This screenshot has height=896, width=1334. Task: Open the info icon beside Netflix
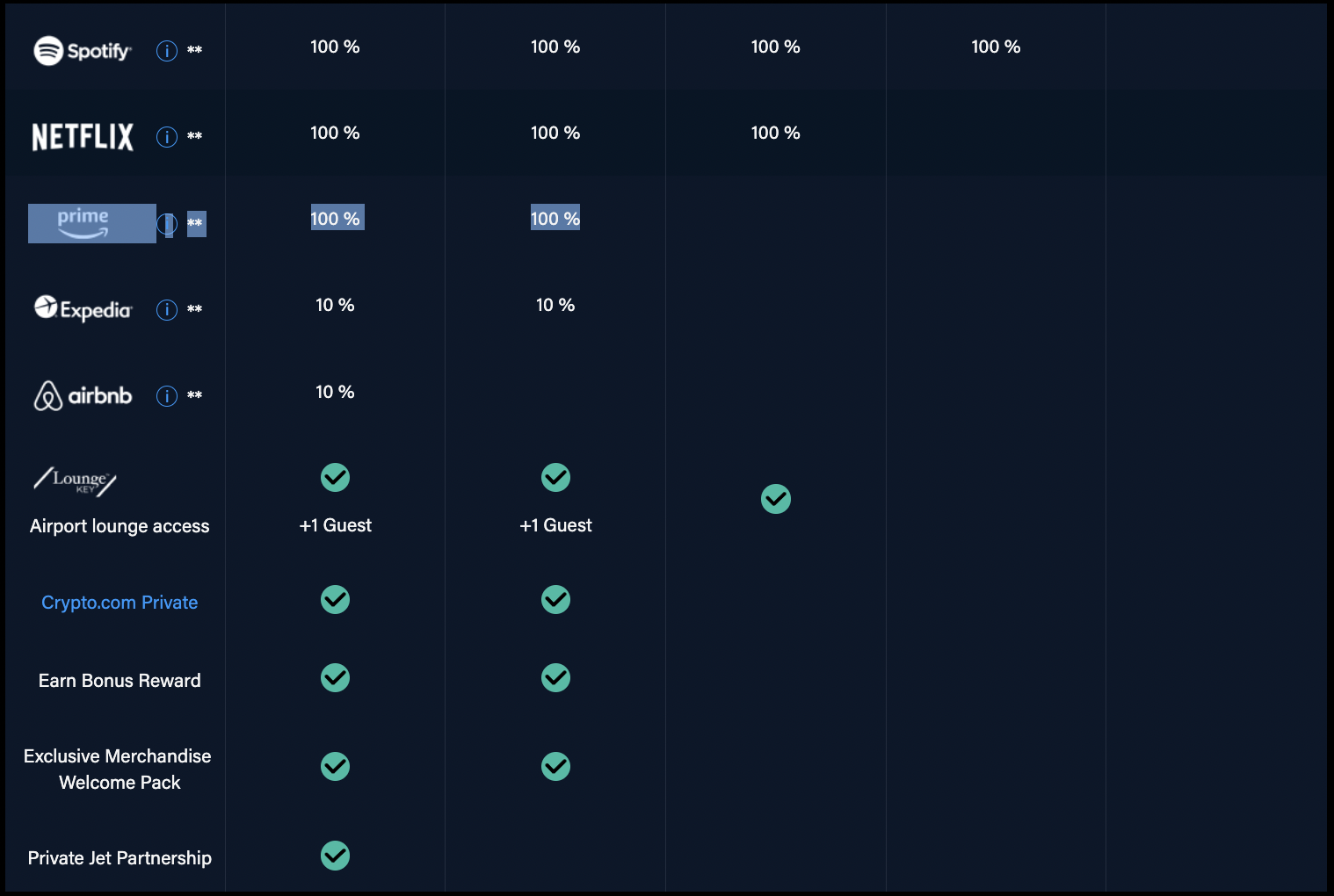(x=167, y=137)
